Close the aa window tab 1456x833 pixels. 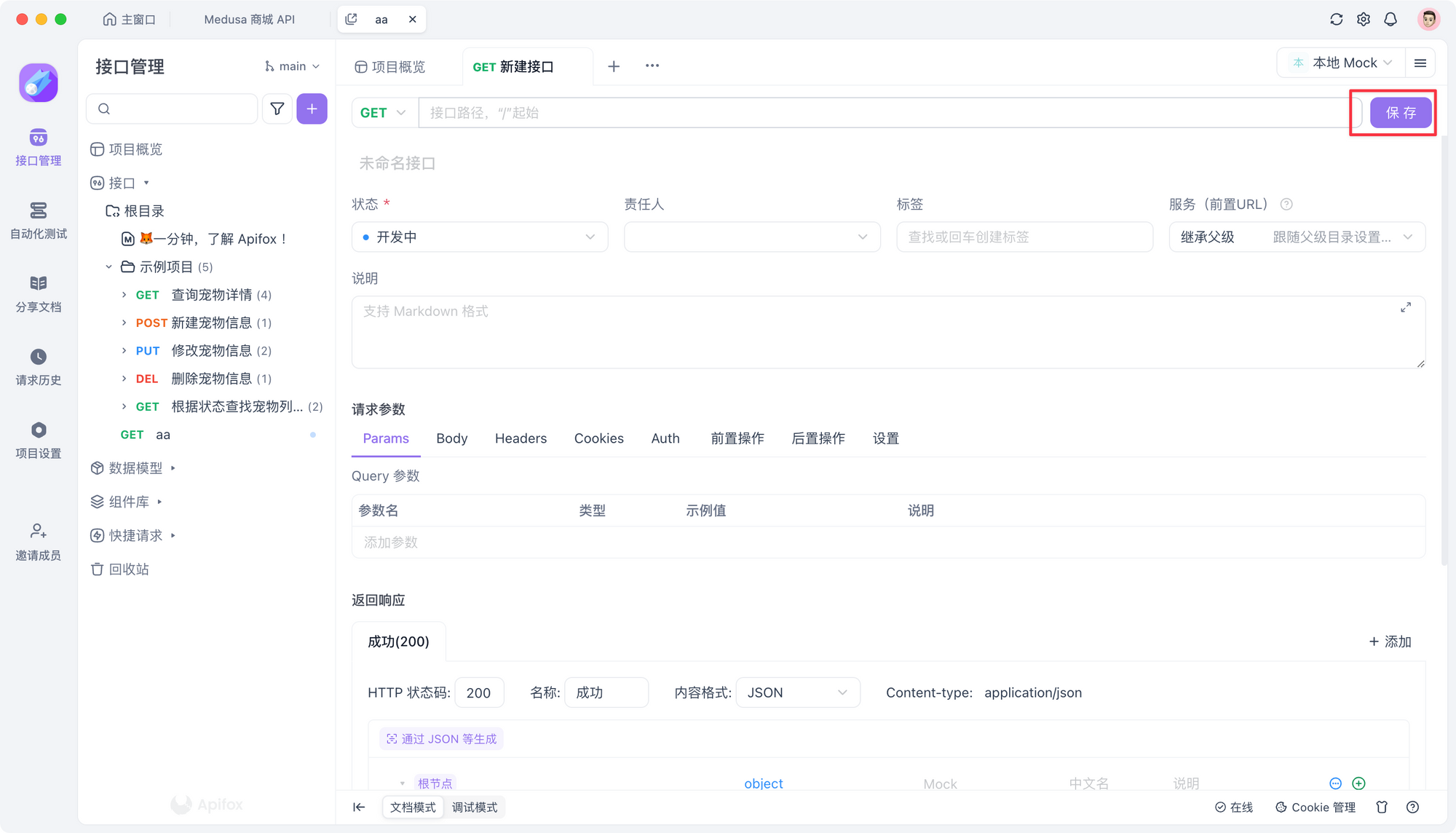(413, 20)
